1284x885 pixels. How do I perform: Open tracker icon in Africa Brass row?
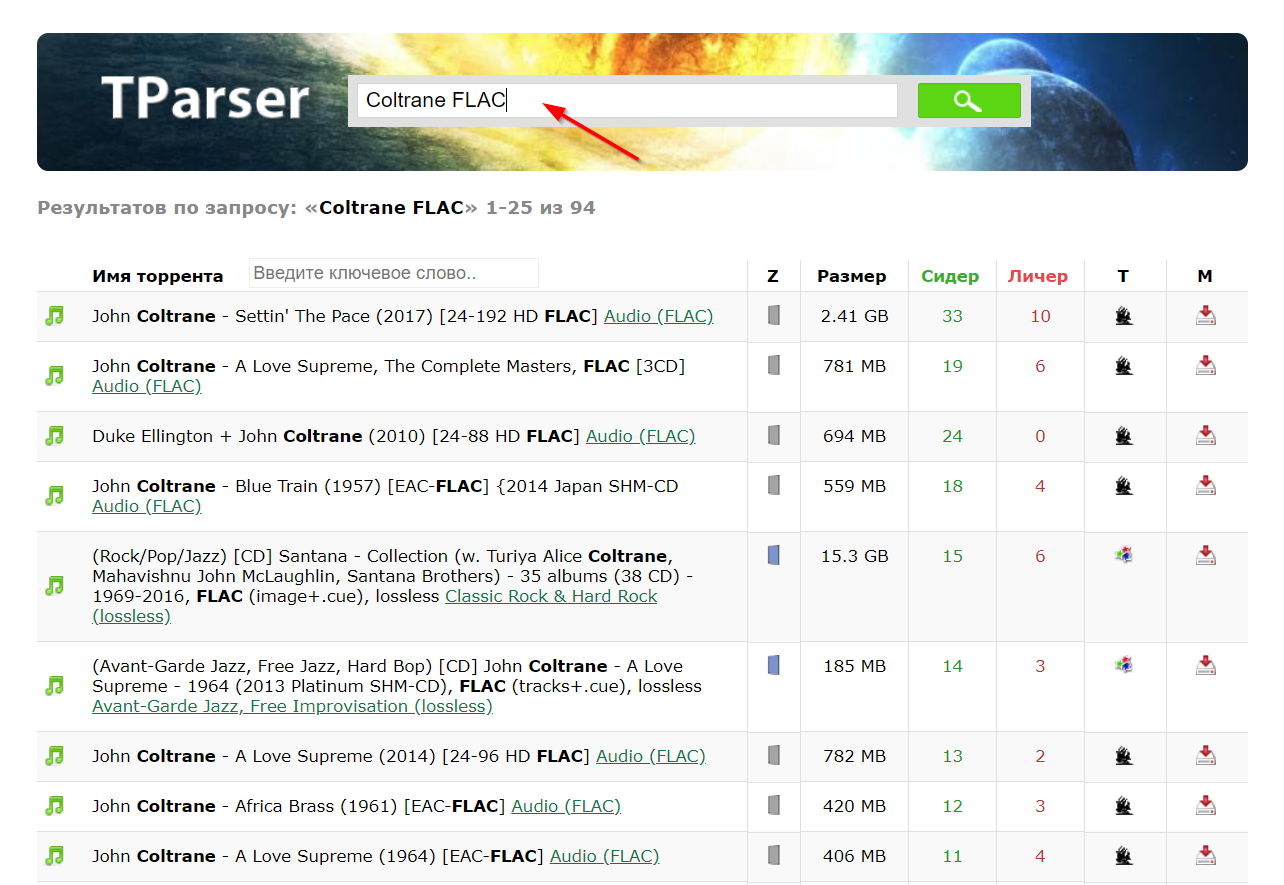point(1124,806)
